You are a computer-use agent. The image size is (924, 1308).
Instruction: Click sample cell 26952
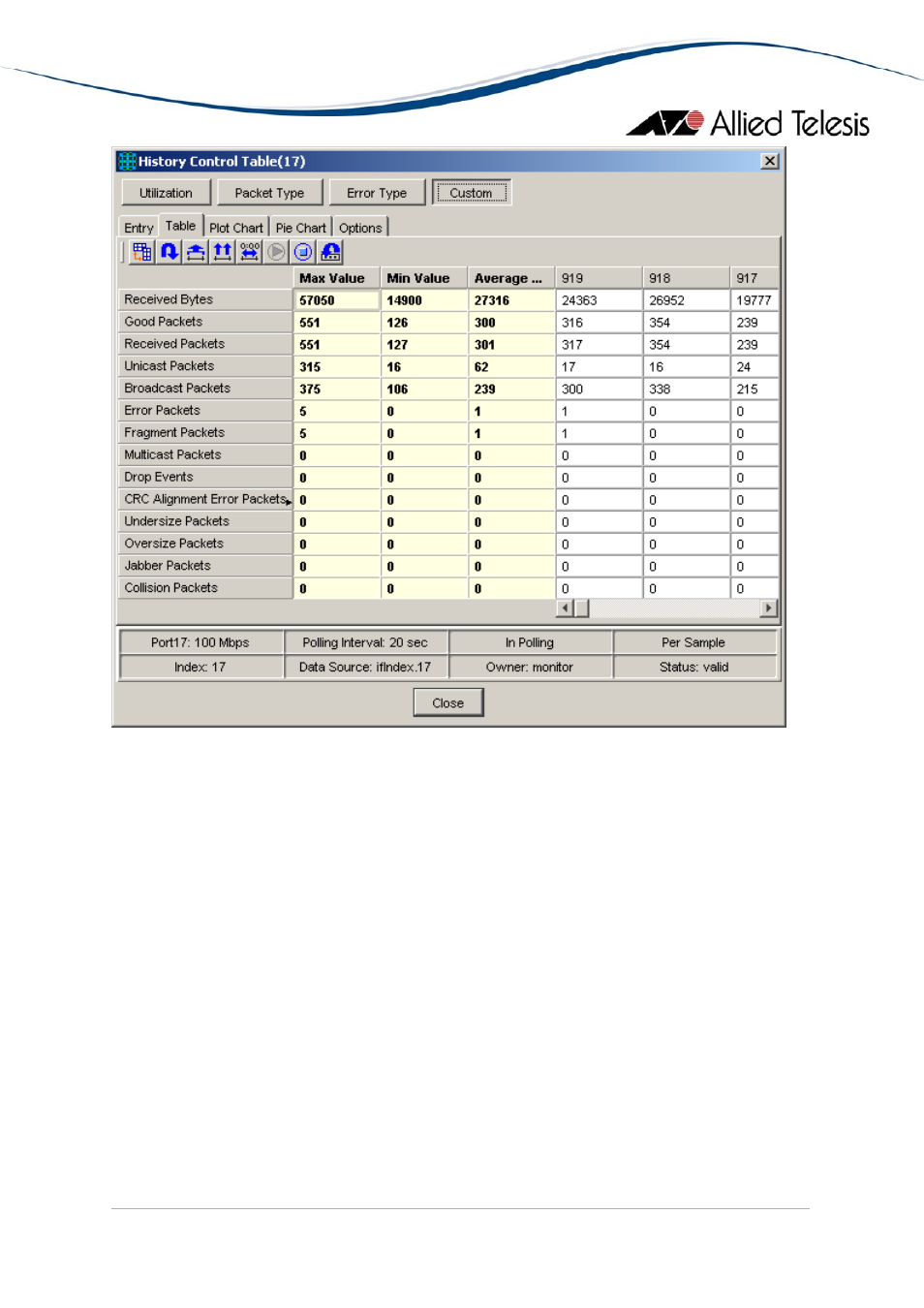tap(686, 300)
